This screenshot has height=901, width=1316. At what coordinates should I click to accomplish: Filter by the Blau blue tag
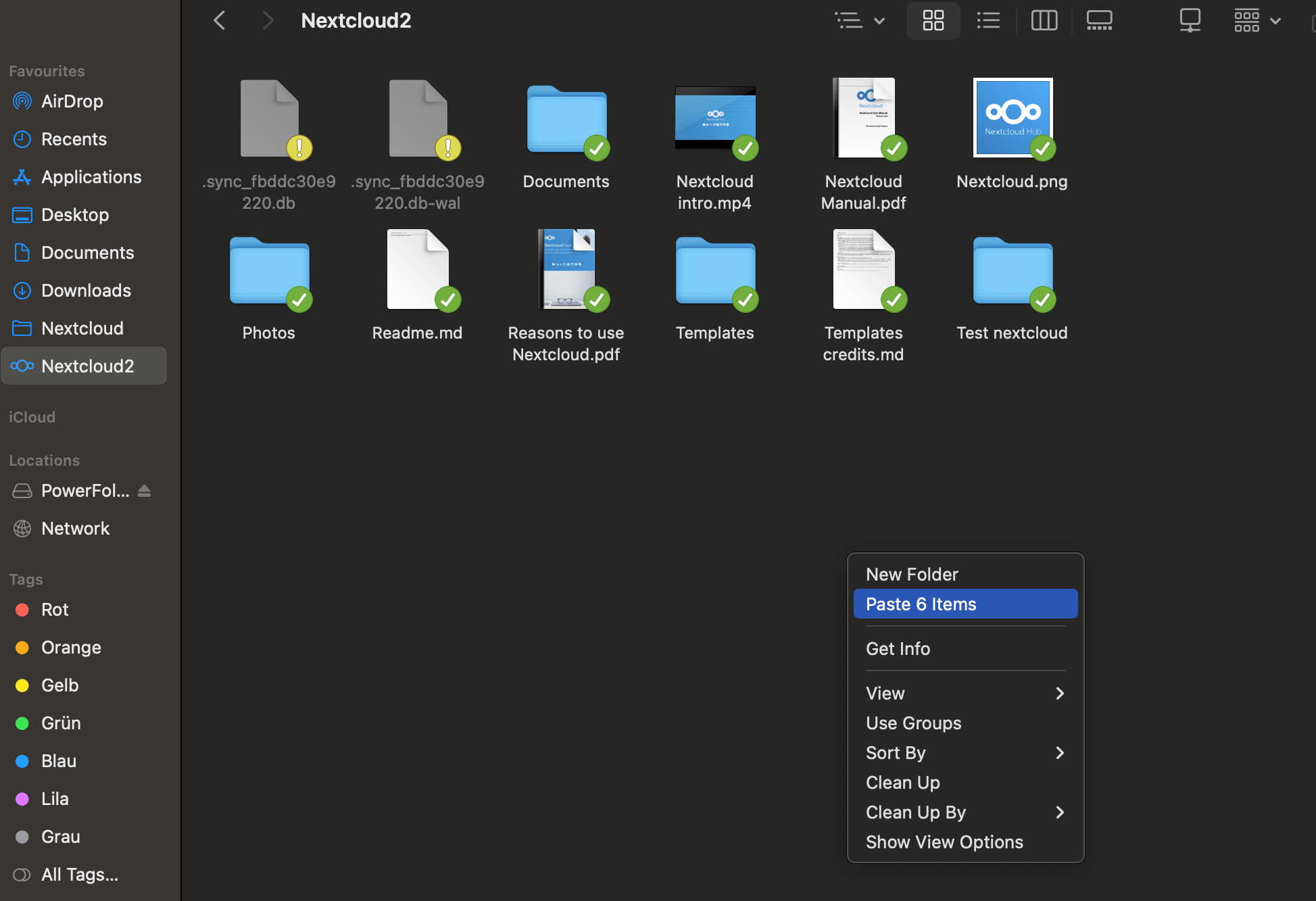tap(84, 761)
